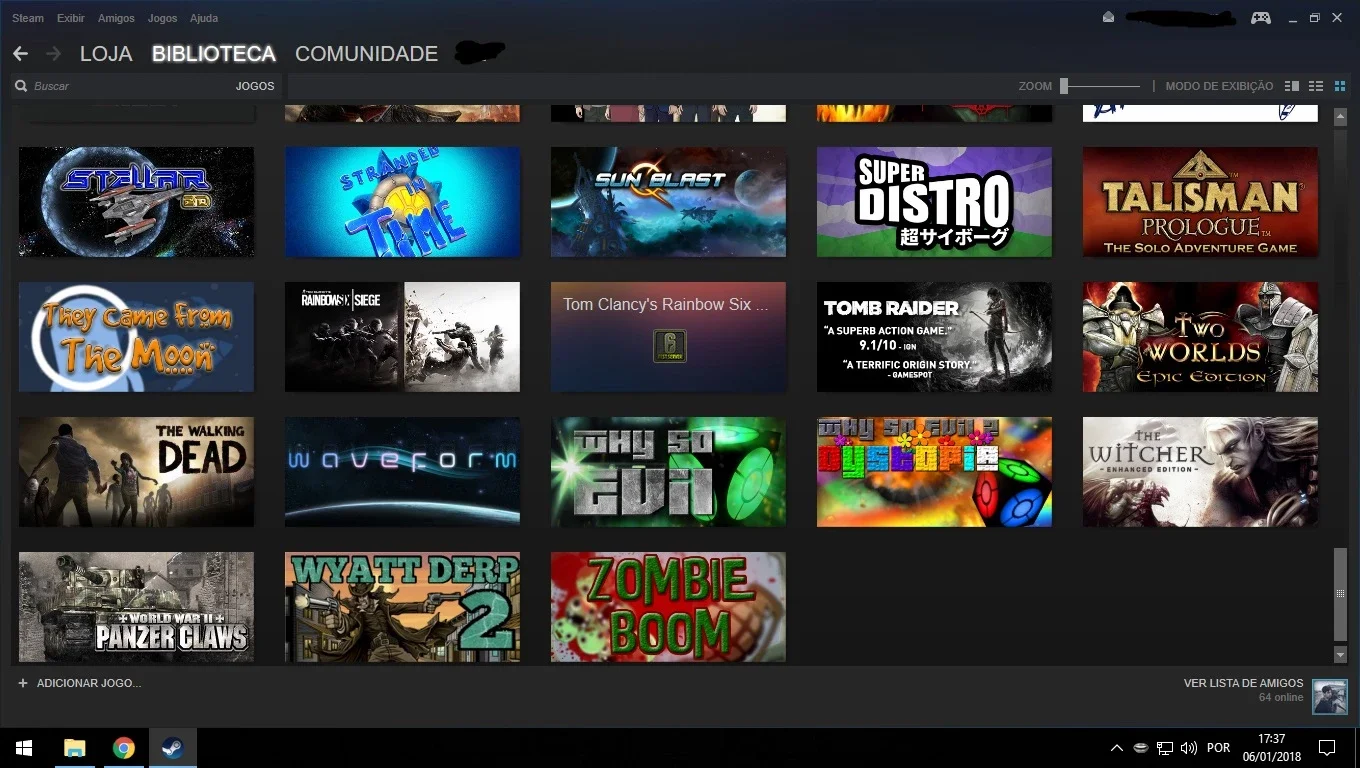Select Rainbow Six Siege image tile
The height and width of the screenshot is (768, 1360).
coord(402,337)
